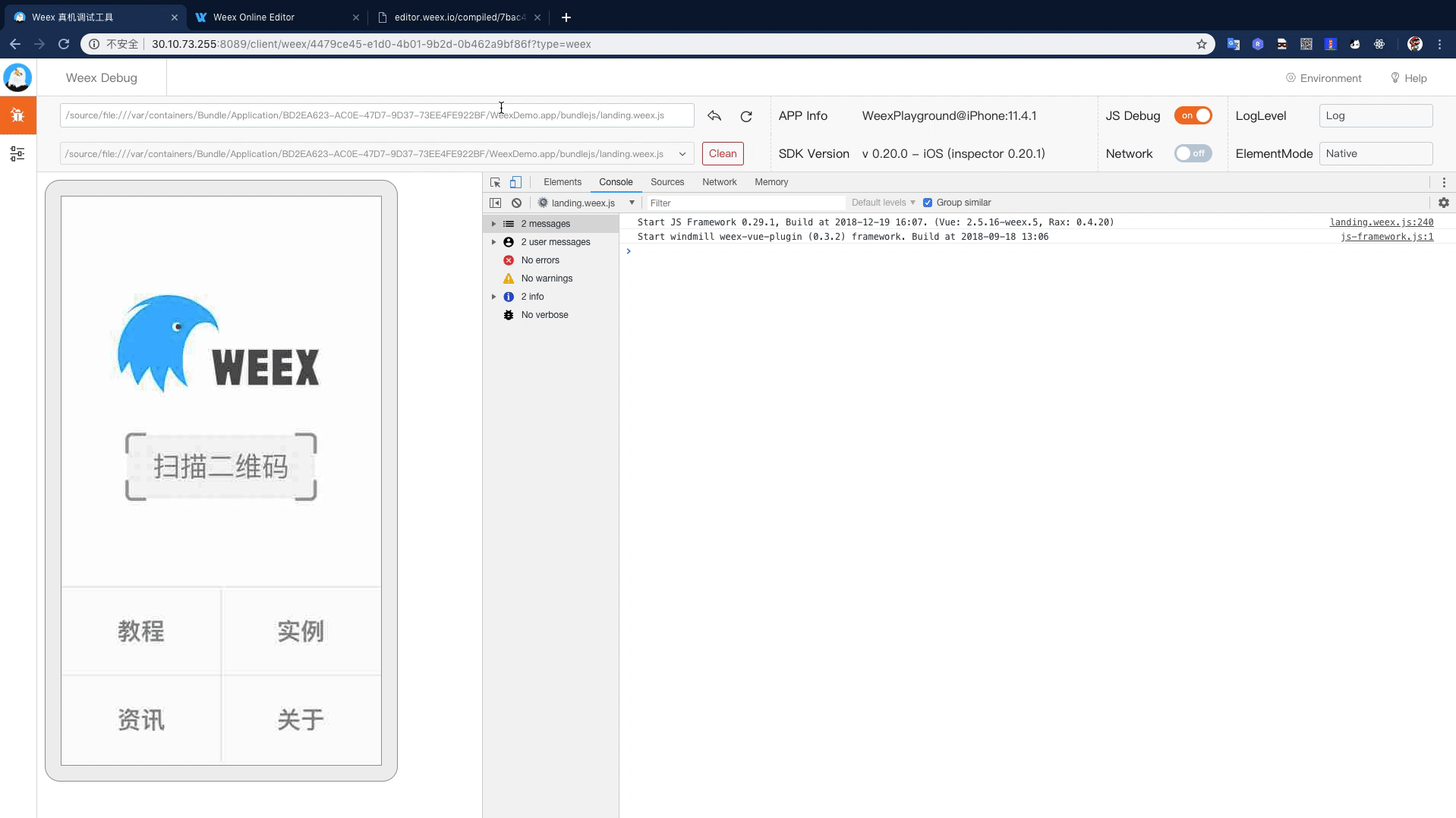This screenshot has height=818, width=1456.
Task: Turn on the Network switch
Action: pos(1193,153)
